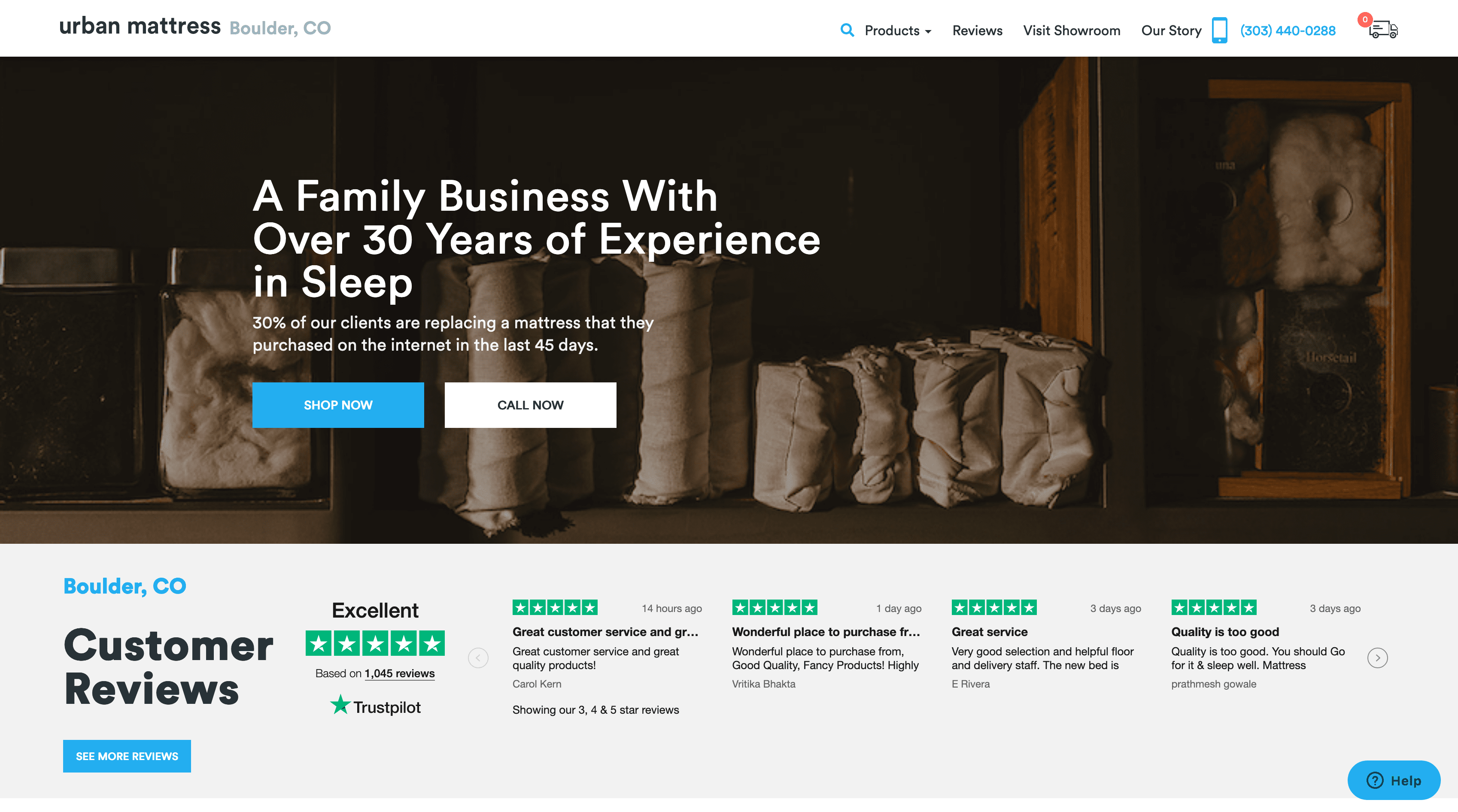Screen dimensions: 1458x812
Task: Click the SHOP NOW button
Action: coord(338,405)
